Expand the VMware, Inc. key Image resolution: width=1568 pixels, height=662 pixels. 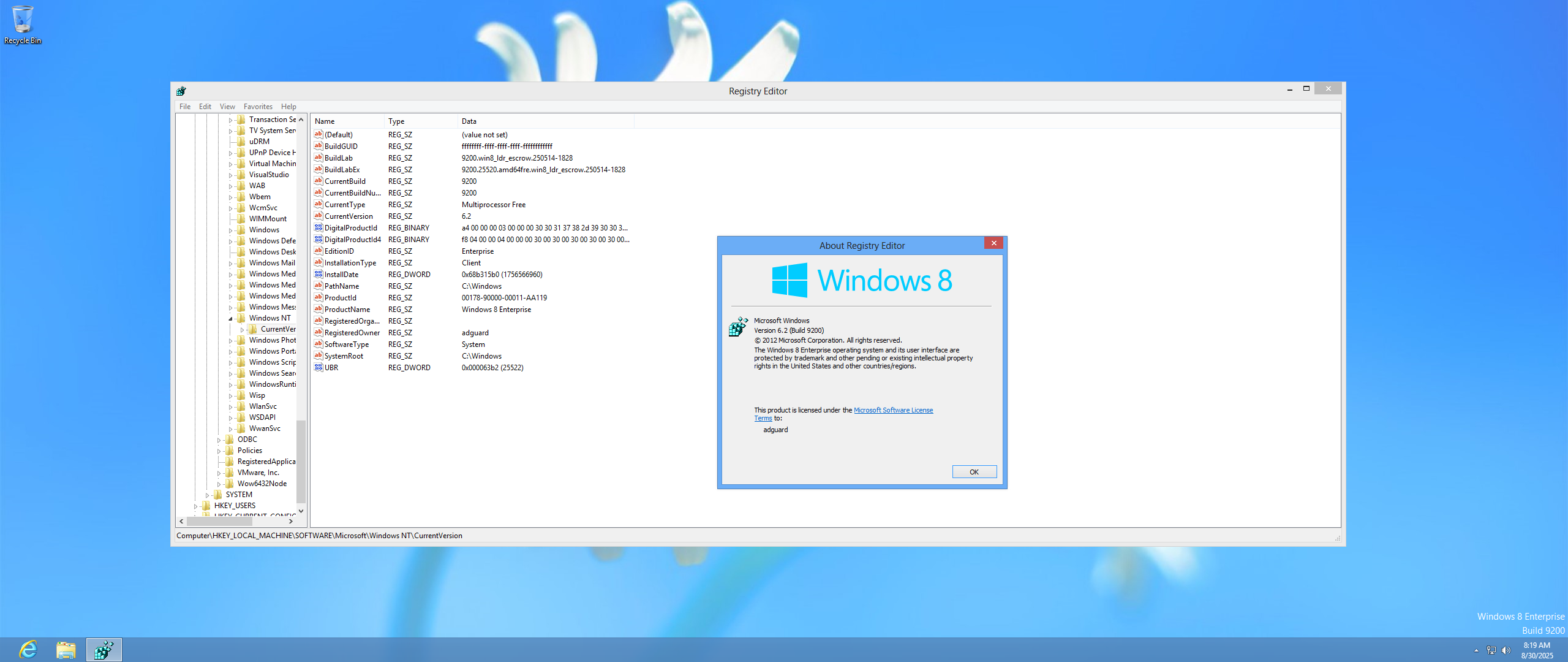[219, 473]
